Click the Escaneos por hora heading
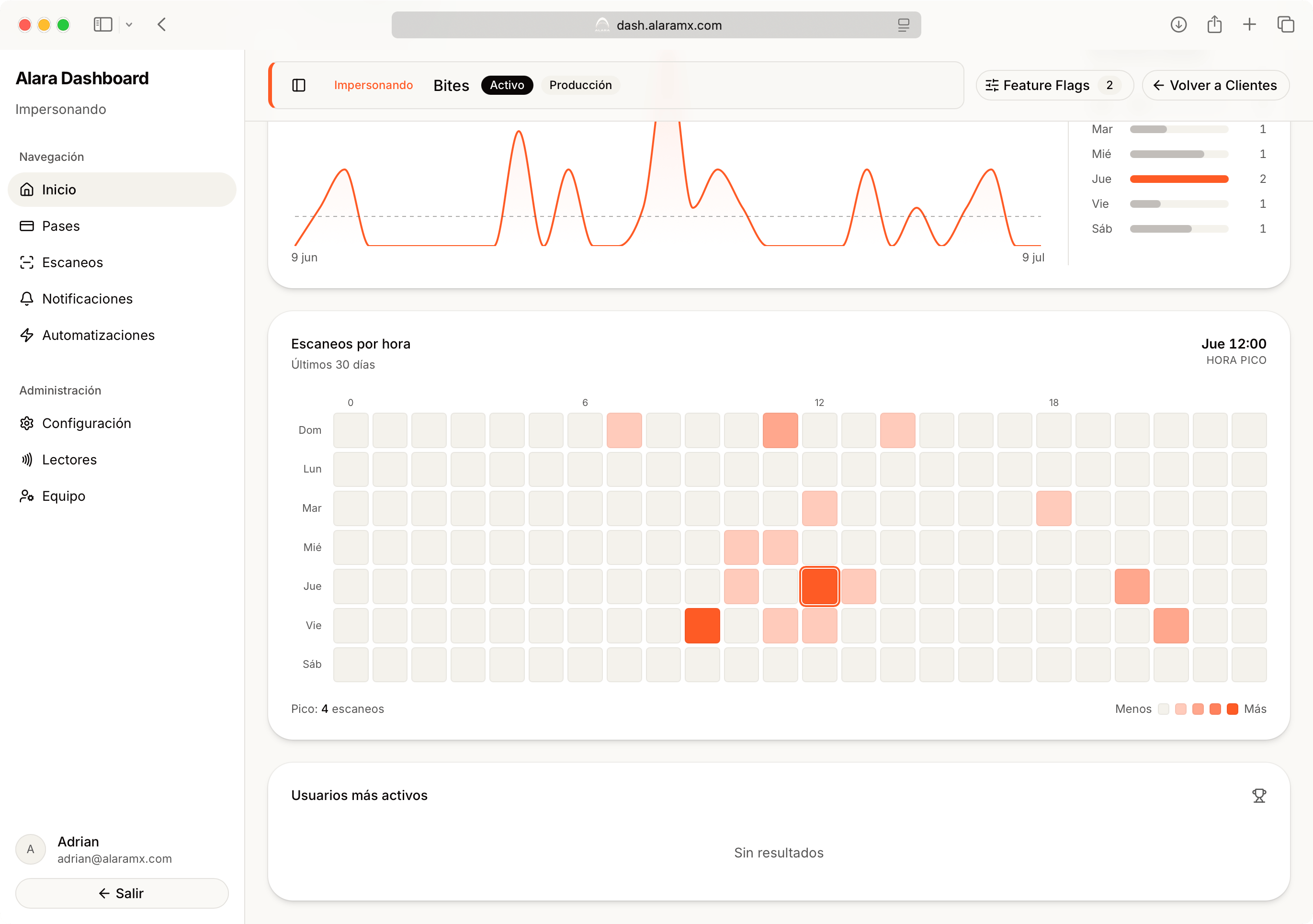The image size is (1313, 924). pos(351,344)
